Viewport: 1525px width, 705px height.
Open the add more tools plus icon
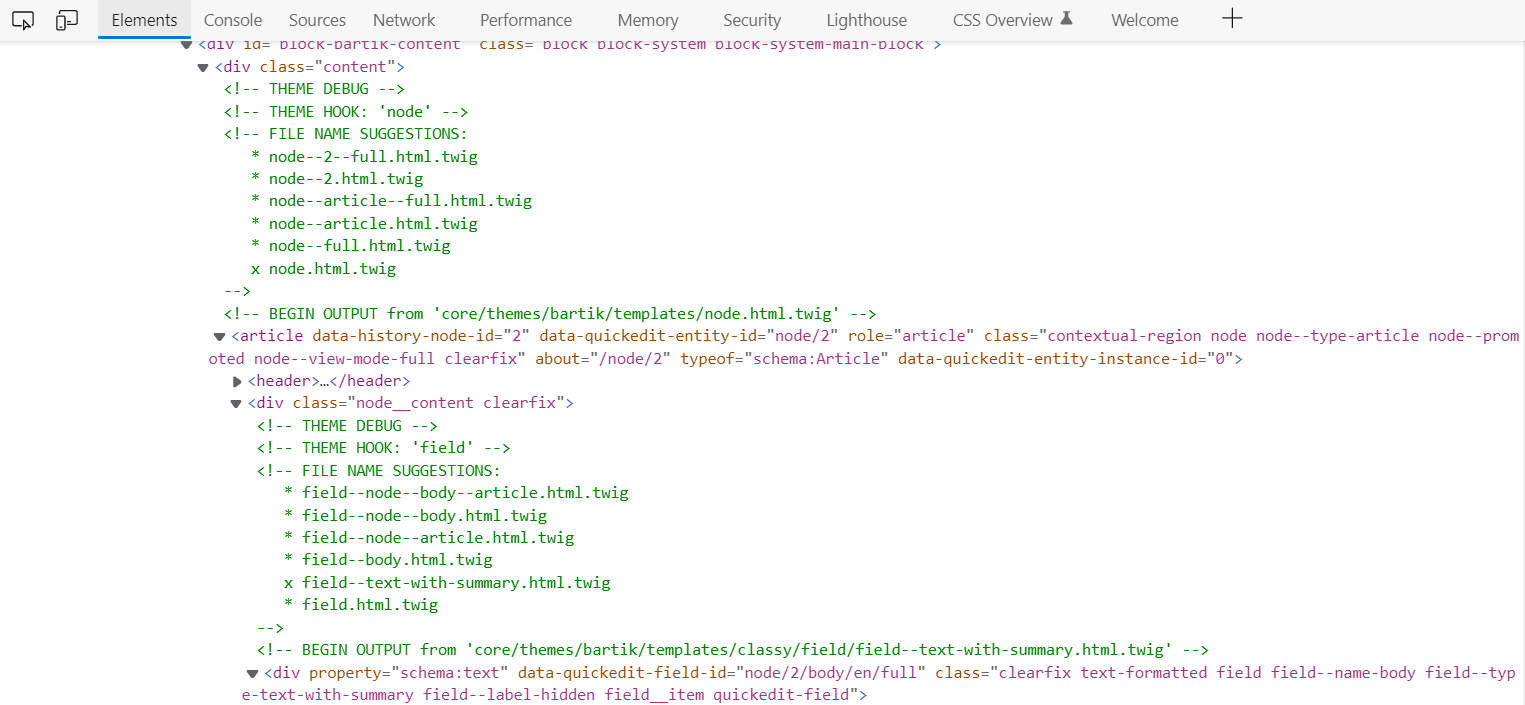pyautogui.click(x=1232, y=17)
